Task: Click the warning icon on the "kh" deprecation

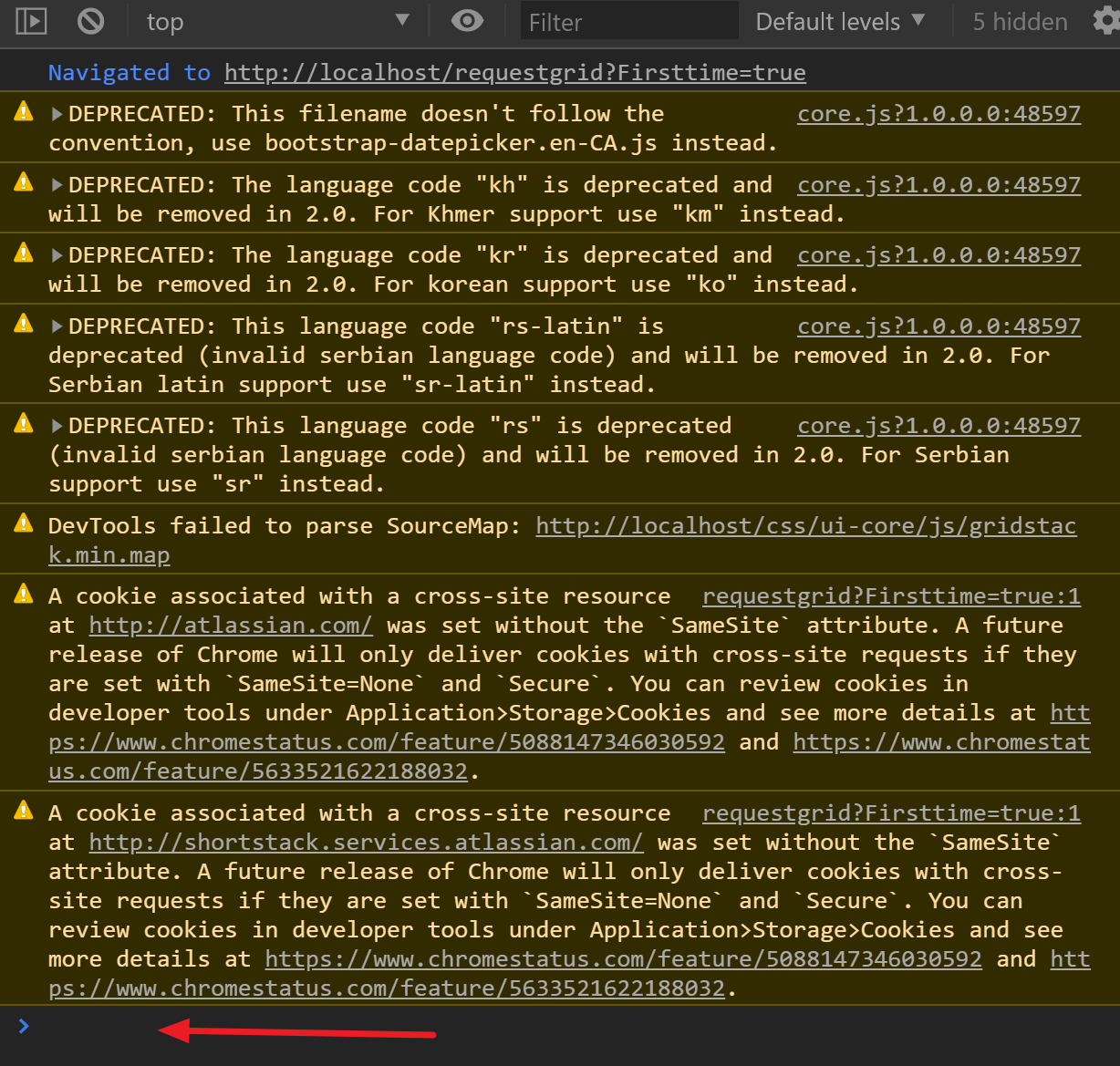Action: coord(24,182)
